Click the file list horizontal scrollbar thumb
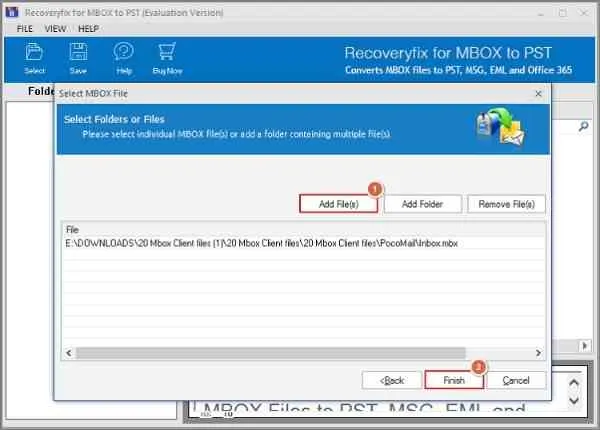 (x=271, y=353)
